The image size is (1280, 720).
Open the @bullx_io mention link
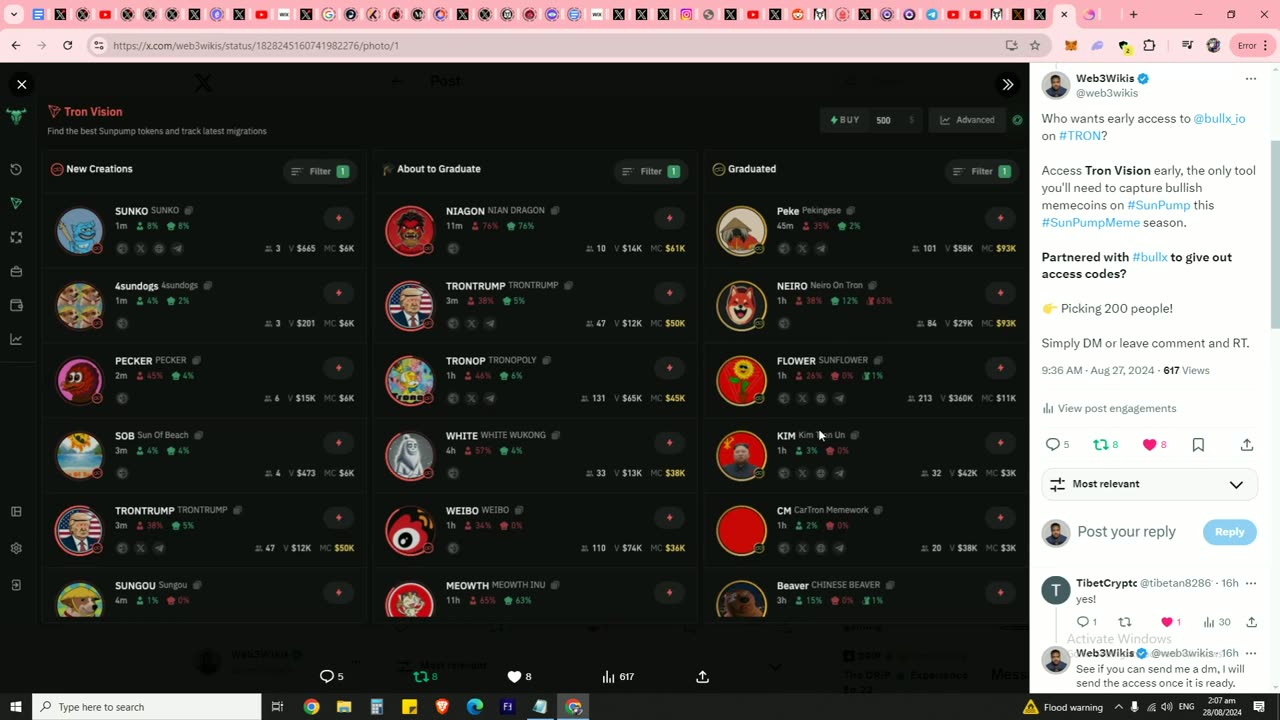1219,118
